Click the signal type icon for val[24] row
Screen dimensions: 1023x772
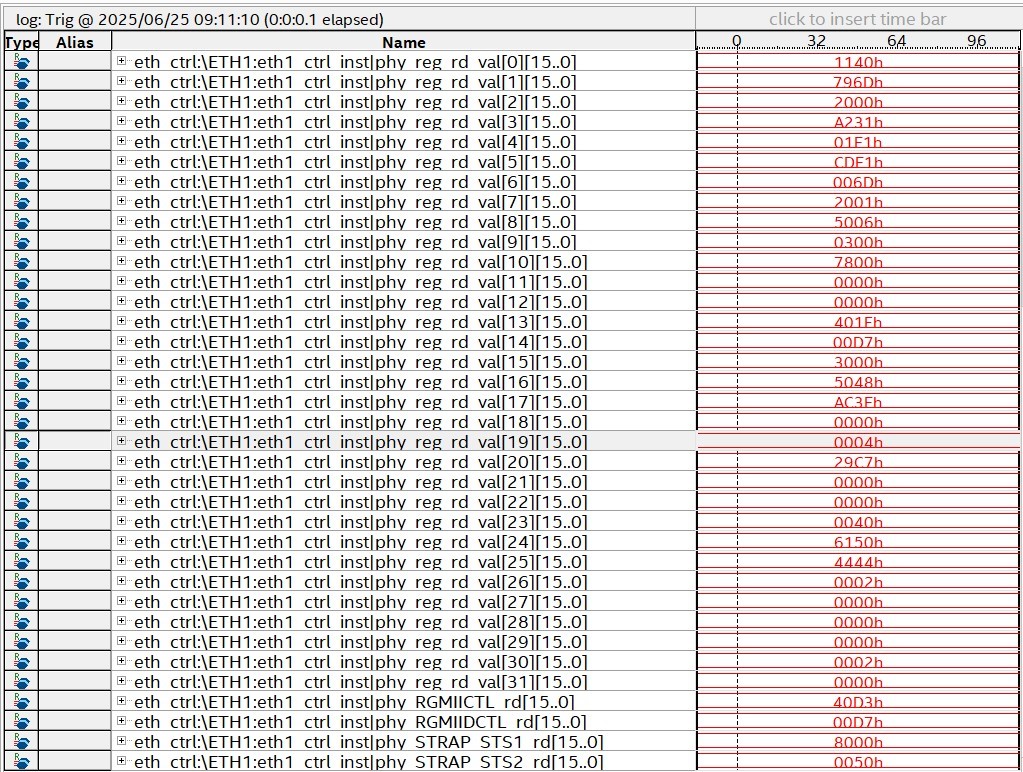[x=21, y=542]
